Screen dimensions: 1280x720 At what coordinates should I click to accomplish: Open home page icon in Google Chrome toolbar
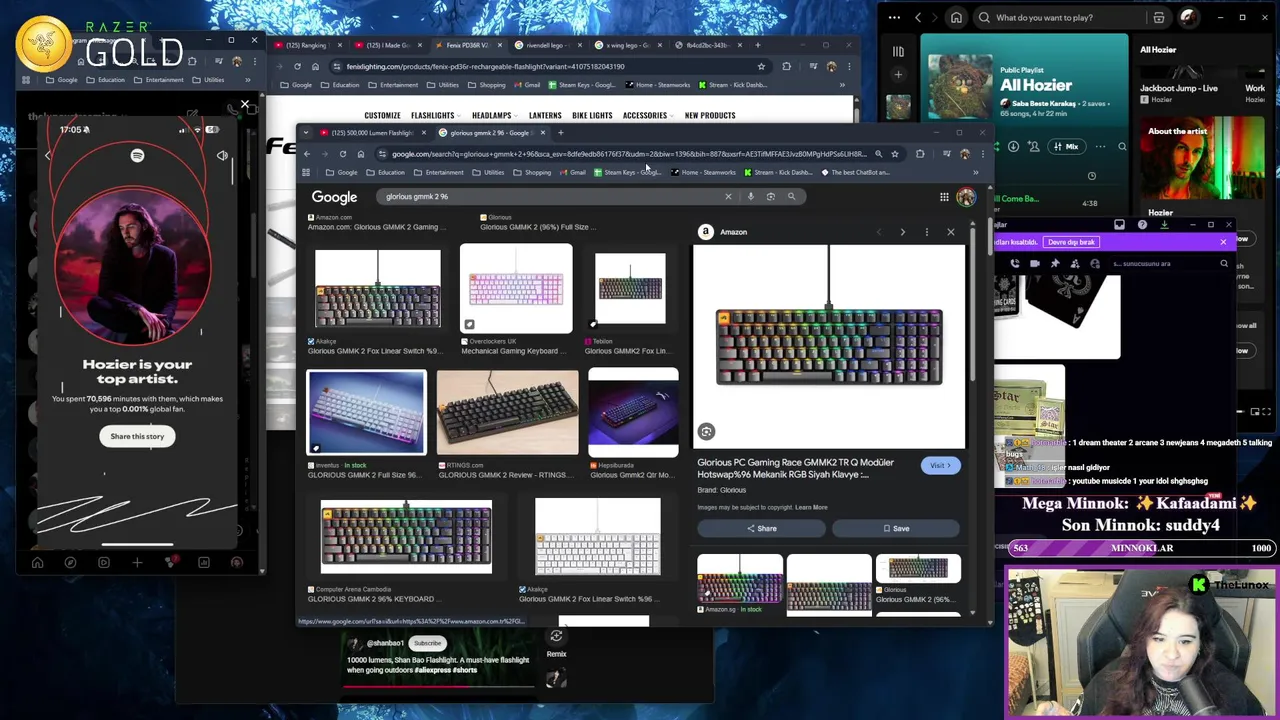[x=360, y=154]
